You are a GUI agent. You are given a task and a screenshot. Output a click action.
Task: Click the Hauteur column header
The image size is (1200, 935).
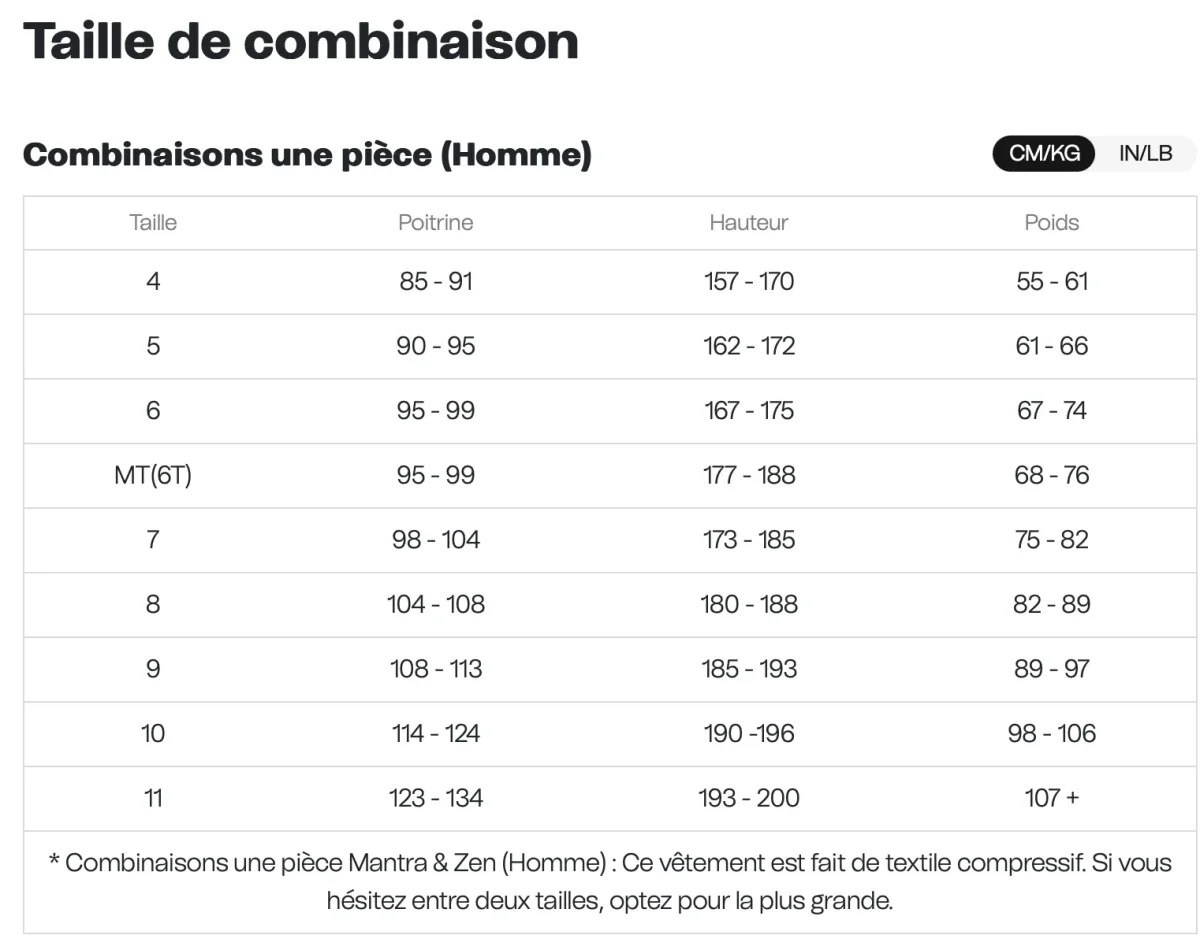pyautogui.click(x=749, y=223)
